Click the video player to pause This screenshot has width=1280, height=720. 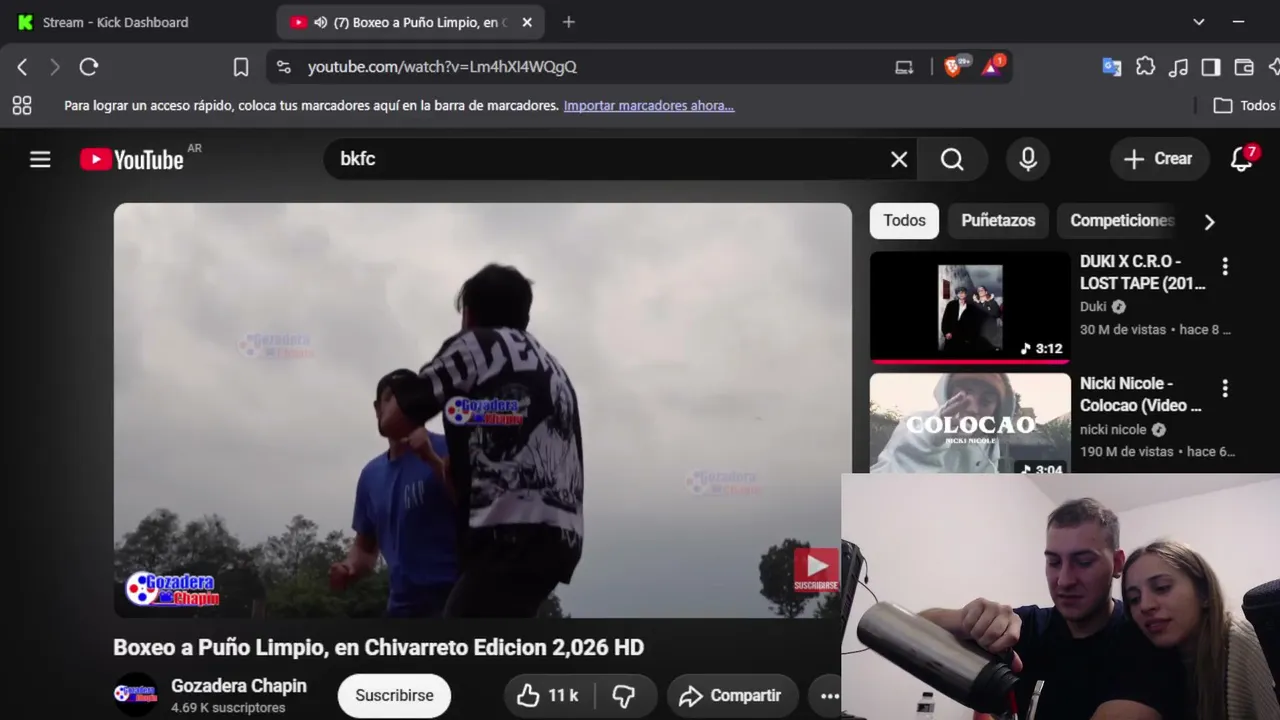pyautogui.click(x=483, y=410)
